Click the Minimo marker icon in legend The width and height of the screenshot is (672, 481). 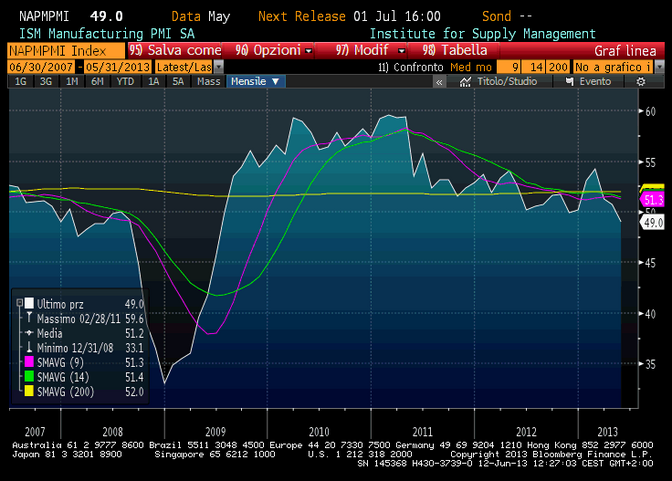tap(29, 347)
